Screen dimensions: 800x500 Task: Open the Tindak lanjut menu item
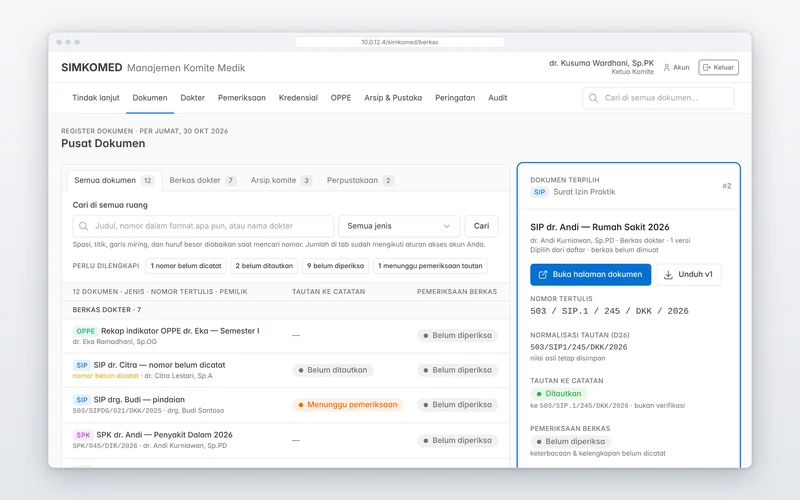(96, 98)
